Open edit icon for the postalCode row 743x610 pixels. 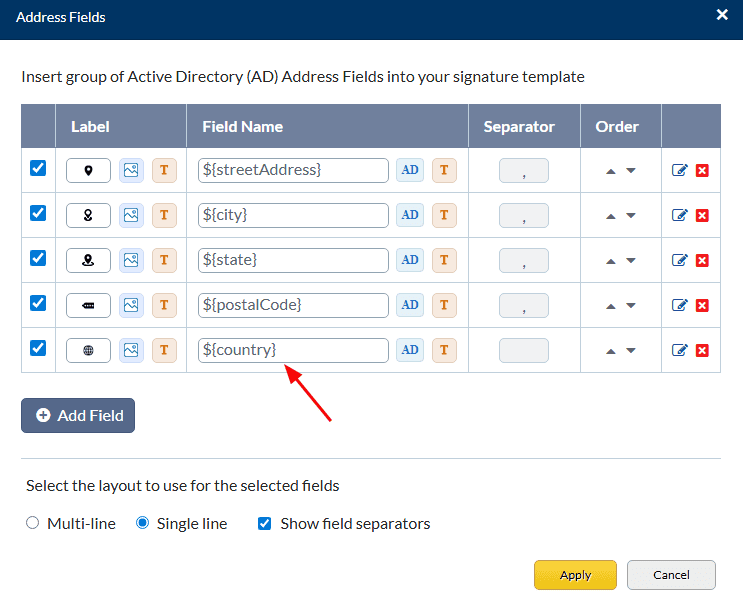point(680,306)
